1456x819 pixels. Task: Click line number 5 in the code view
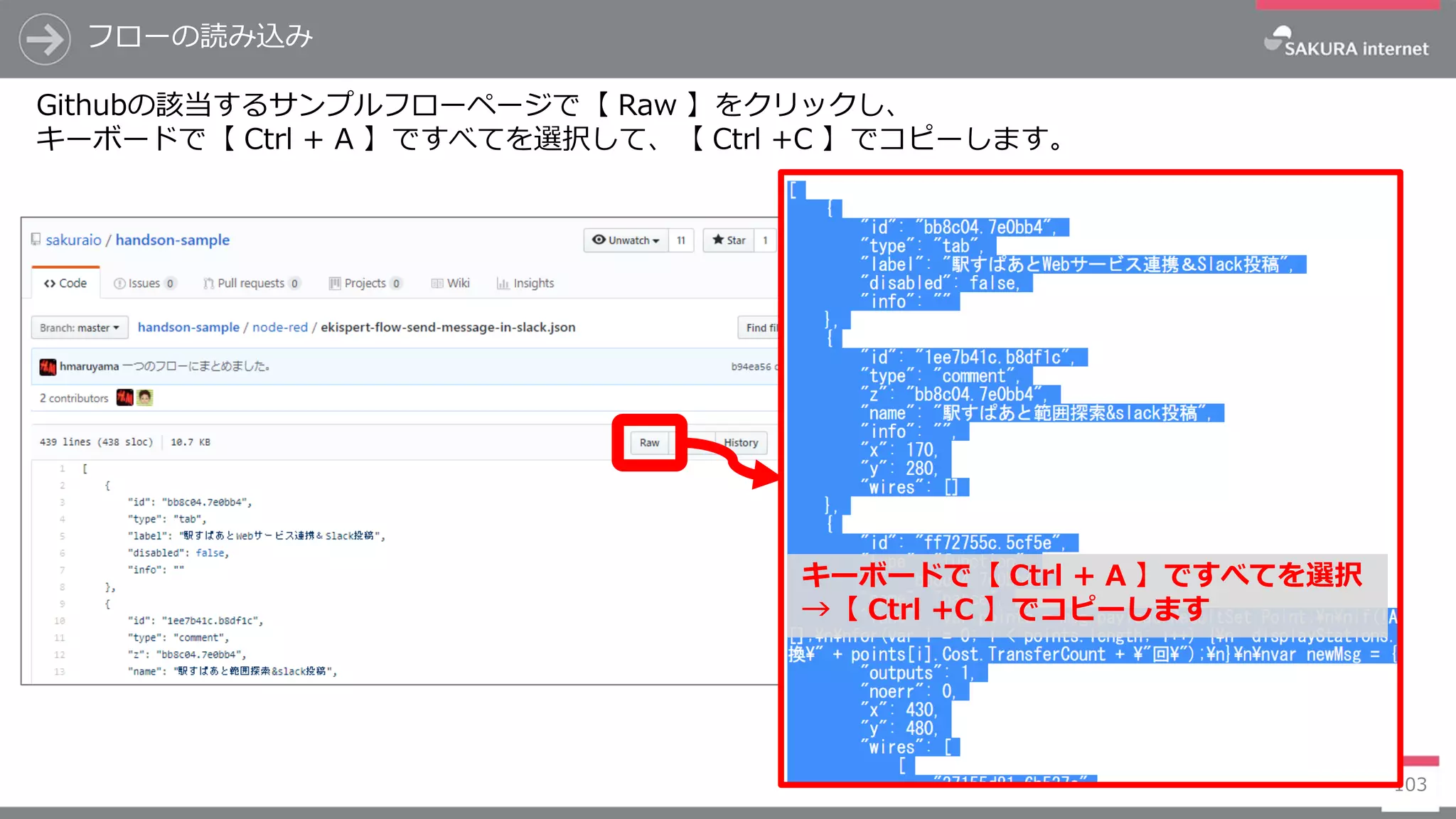pyautogui.click(x=62, y=536)
